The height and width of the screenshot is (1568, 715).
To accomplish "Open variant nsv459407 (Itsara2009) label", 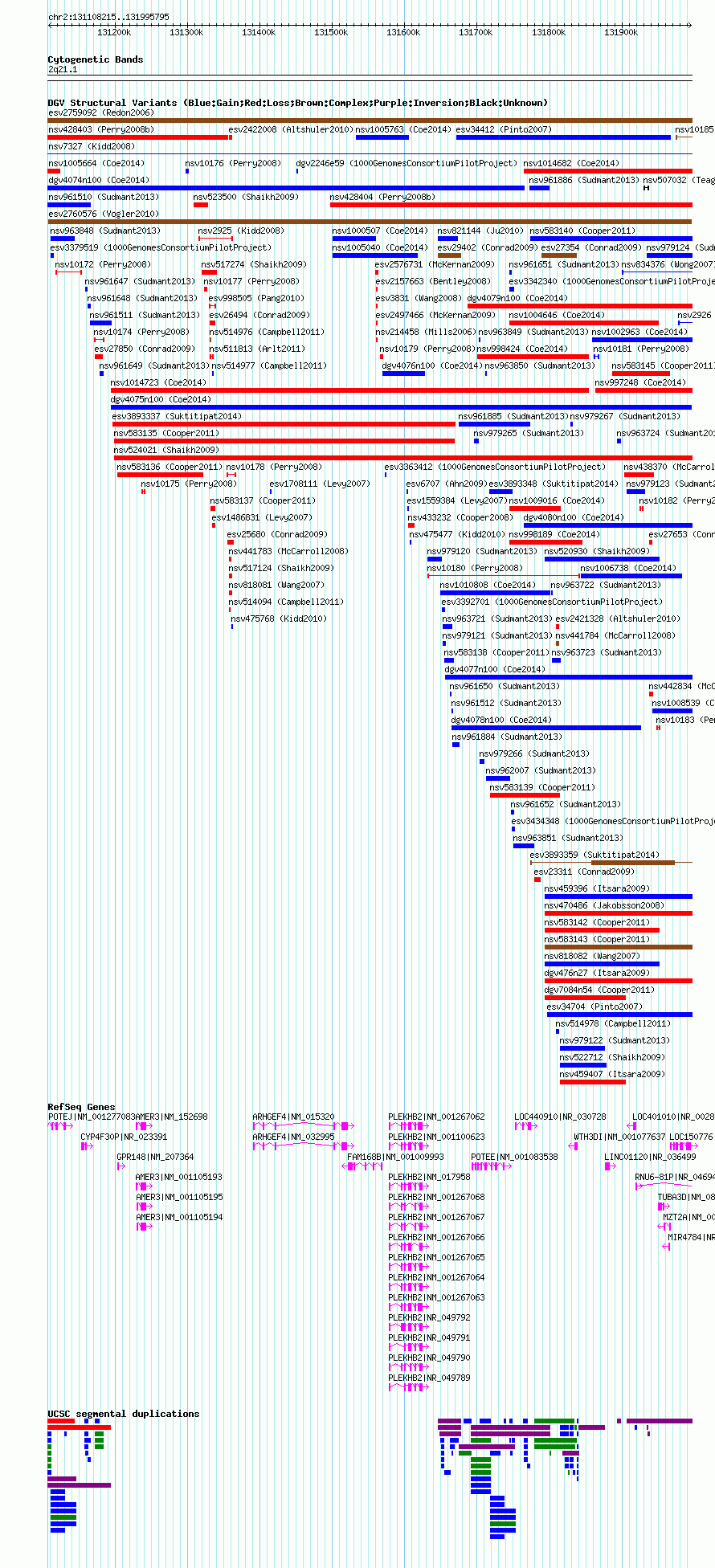I will [x=612, y=1074].
